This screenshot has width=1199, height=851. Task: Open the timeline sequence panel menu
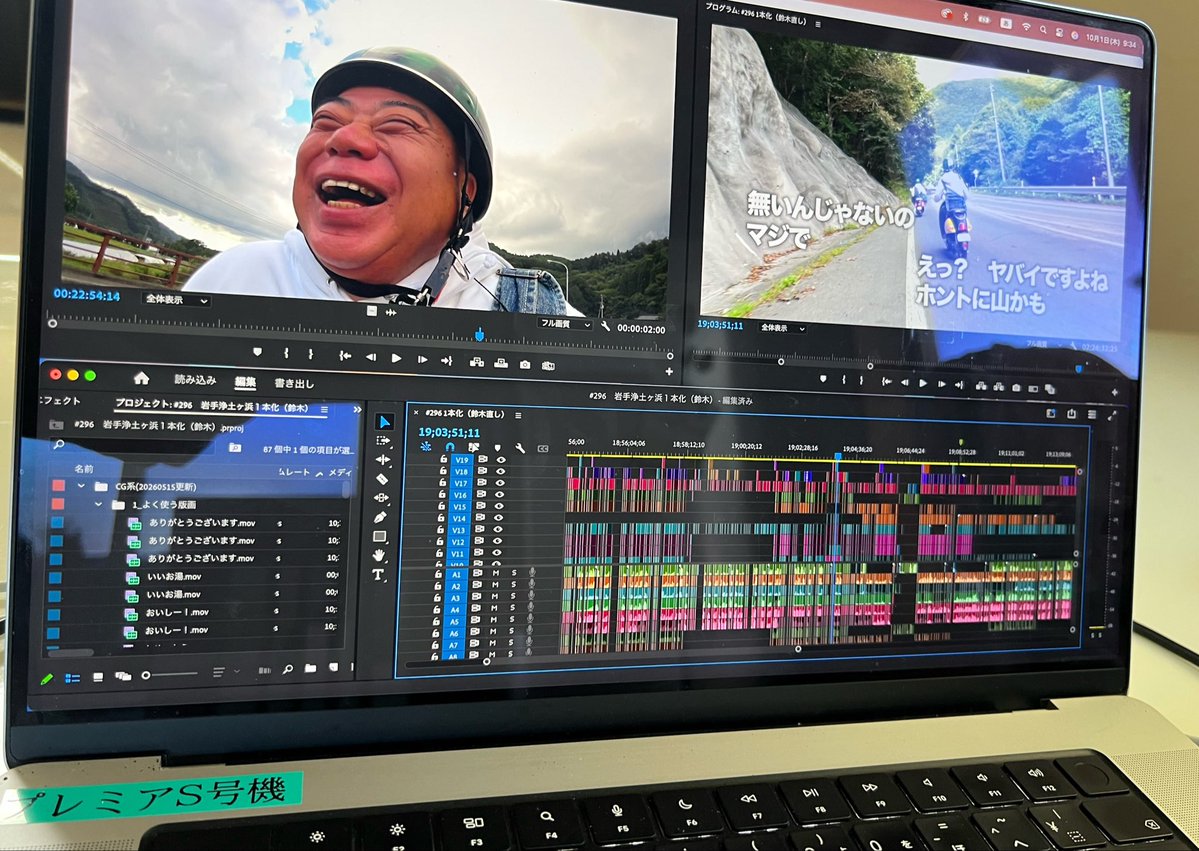pos(518,415)
